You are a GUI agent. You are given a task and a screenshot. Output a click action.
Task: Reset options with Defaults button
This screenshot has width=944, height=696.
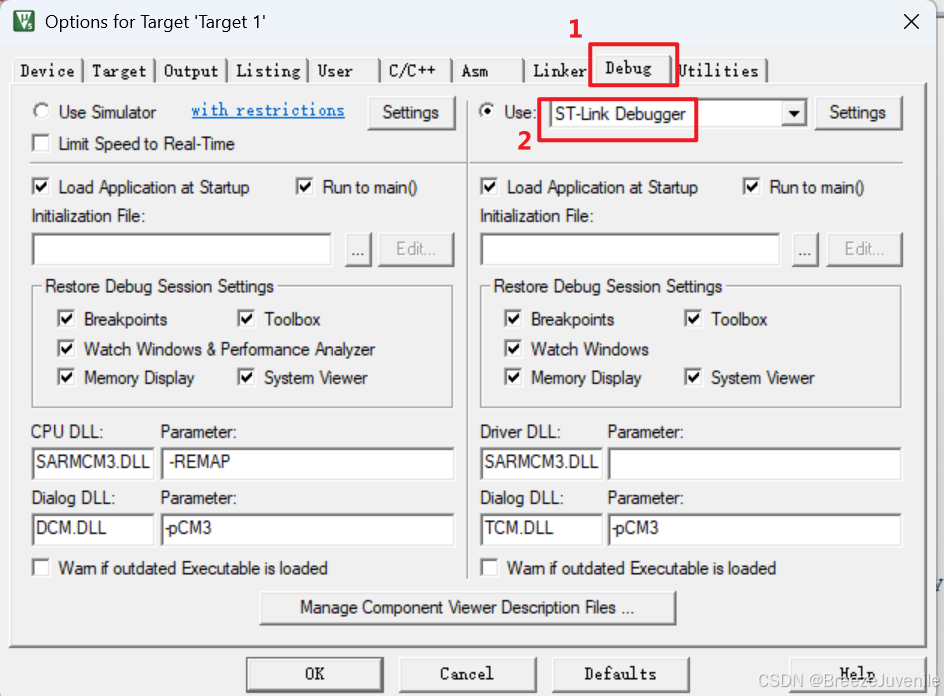click(620, 674)
